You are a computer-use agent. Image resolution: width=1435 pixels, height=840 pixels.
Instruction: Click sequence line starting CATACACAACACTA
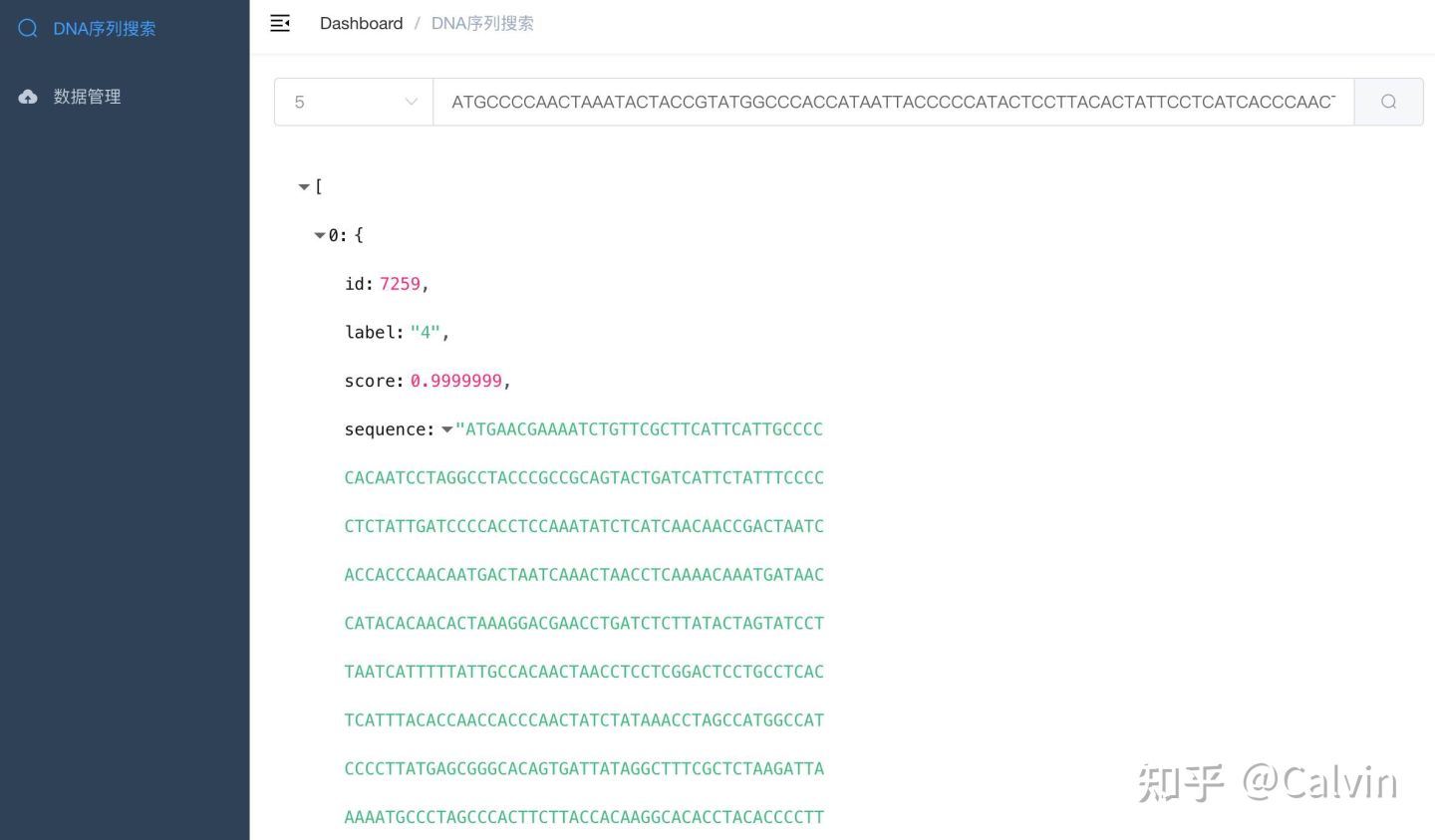tap(584, 623)
